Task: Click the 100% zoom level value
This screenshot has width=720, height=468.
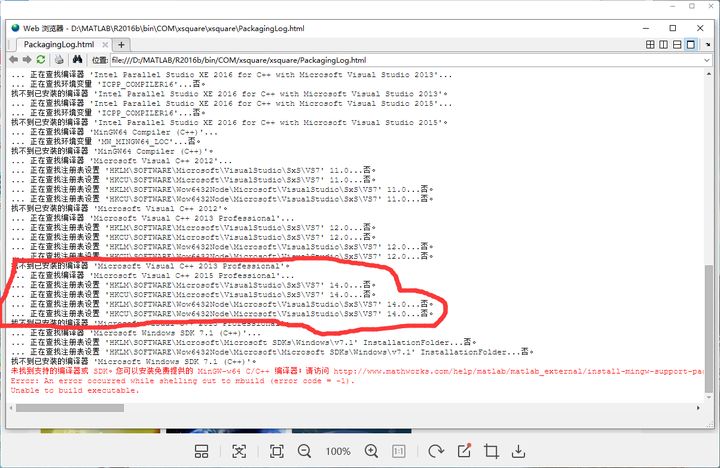Action: [338, 451]
